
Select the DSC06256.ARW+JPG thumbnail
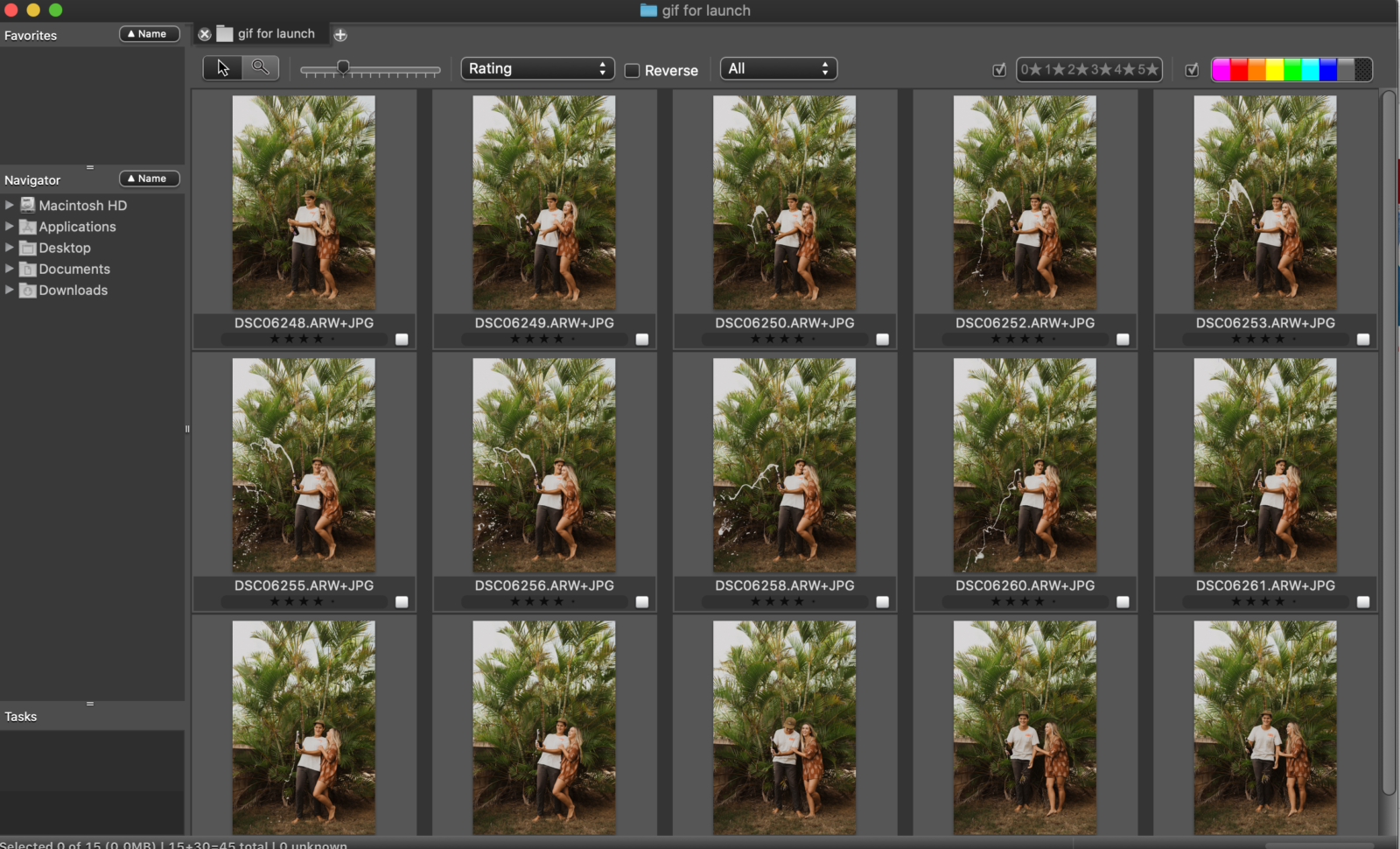(x=543, y=465)
